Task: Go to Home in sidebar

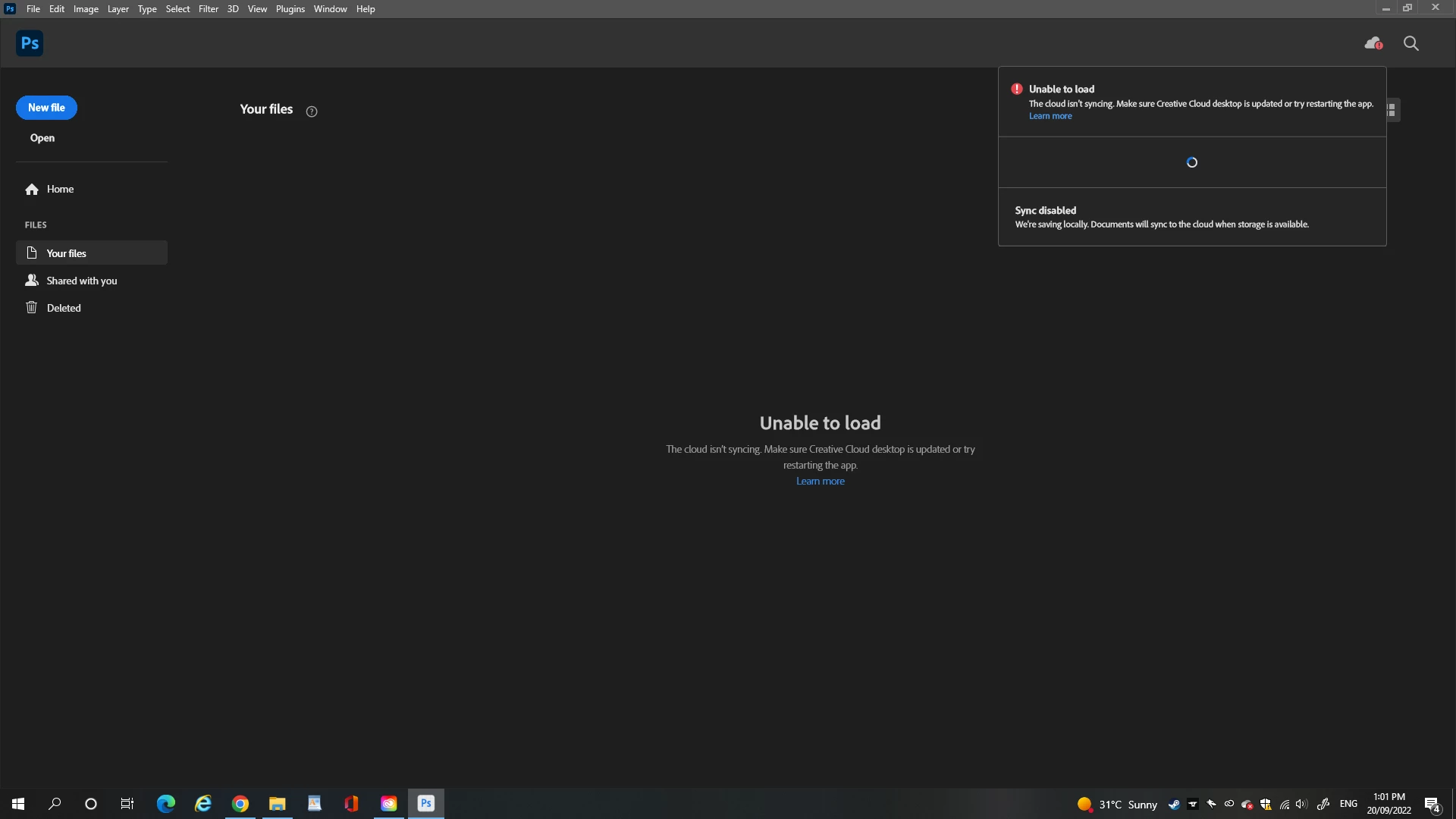Action: [x=60, y=189]
